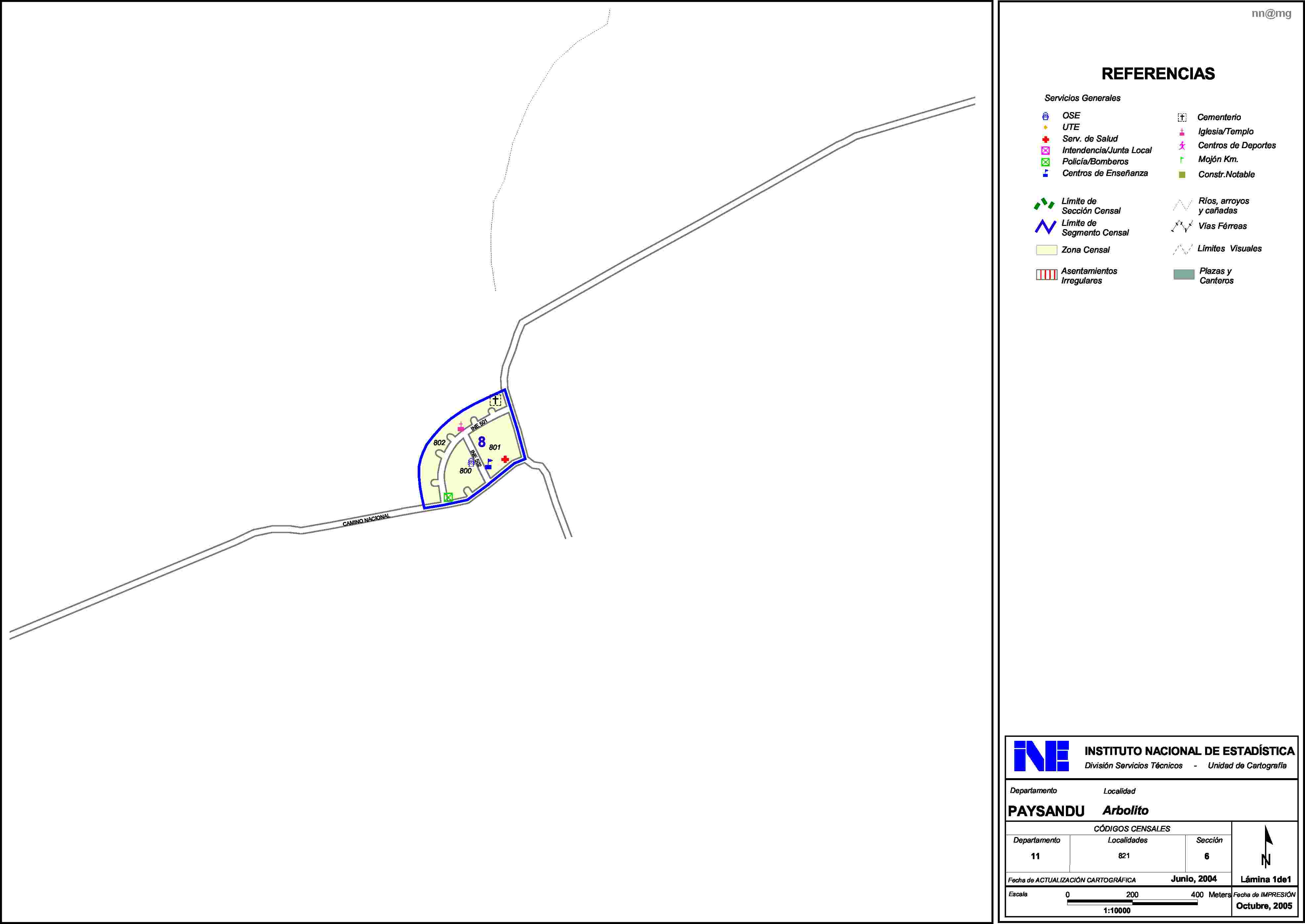This screenshot has width=1305, height=924.
Task: Click the Centros de Deportes legend icon
Action: click(x=1182, y=146)
